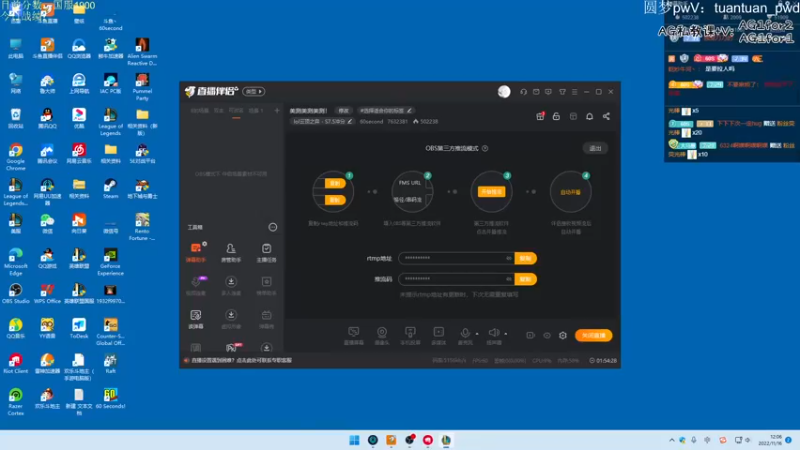The image size is (800, 450).
Task: Click the share icon in room header
Action: [x=606, y=116]
